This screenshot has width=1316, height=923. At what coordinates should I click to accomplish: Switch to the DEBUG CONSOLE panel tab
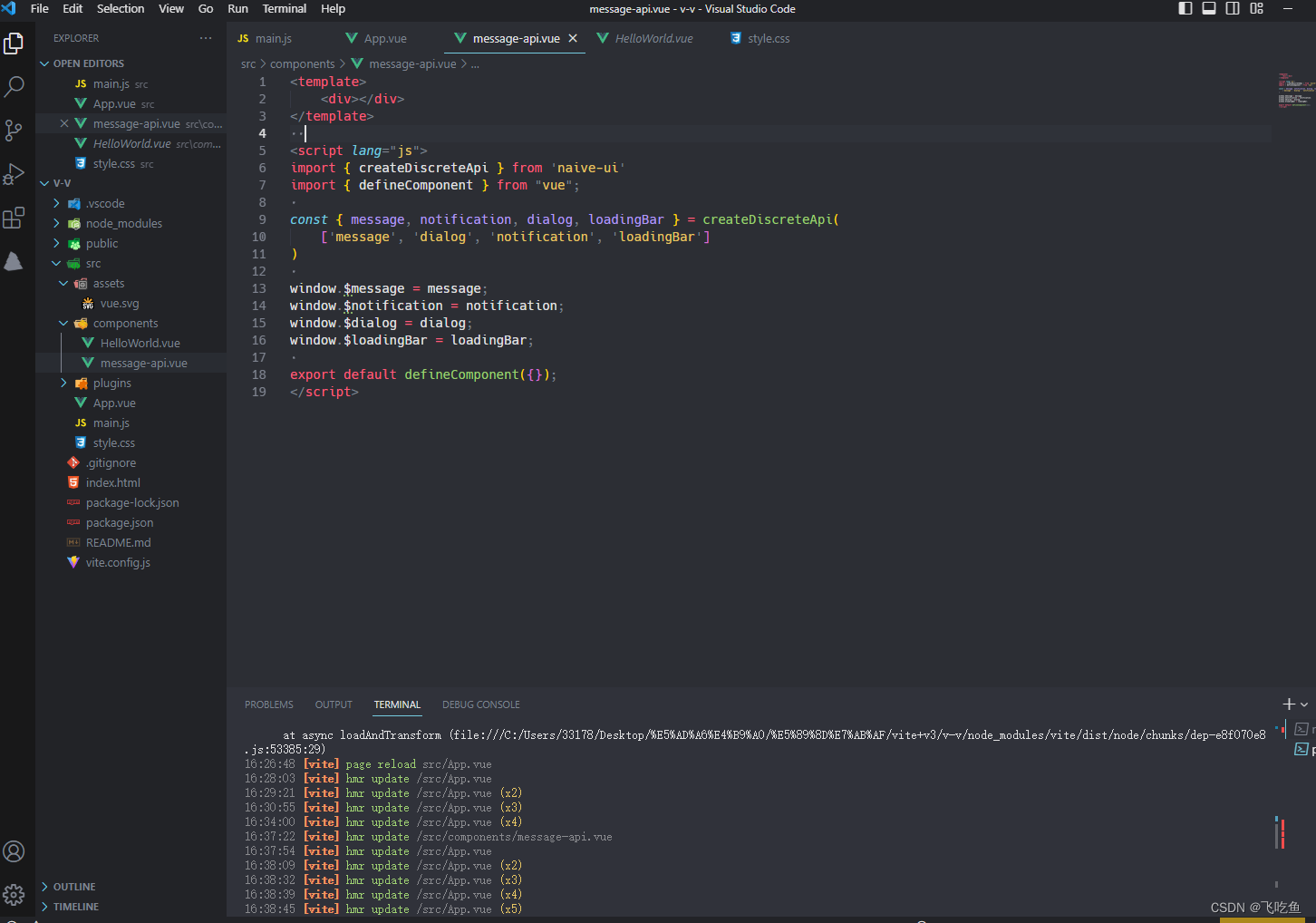coord(481,704)
